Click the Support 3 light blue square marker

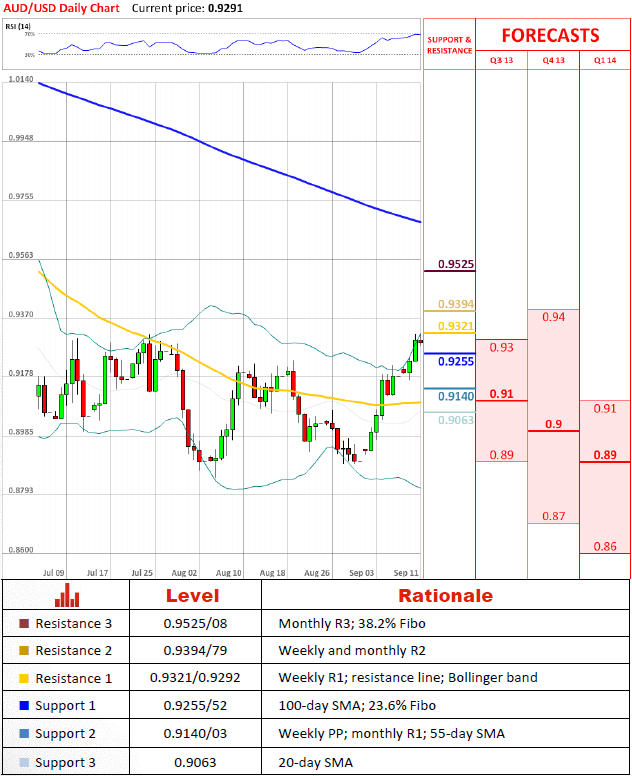pos(24,762)
